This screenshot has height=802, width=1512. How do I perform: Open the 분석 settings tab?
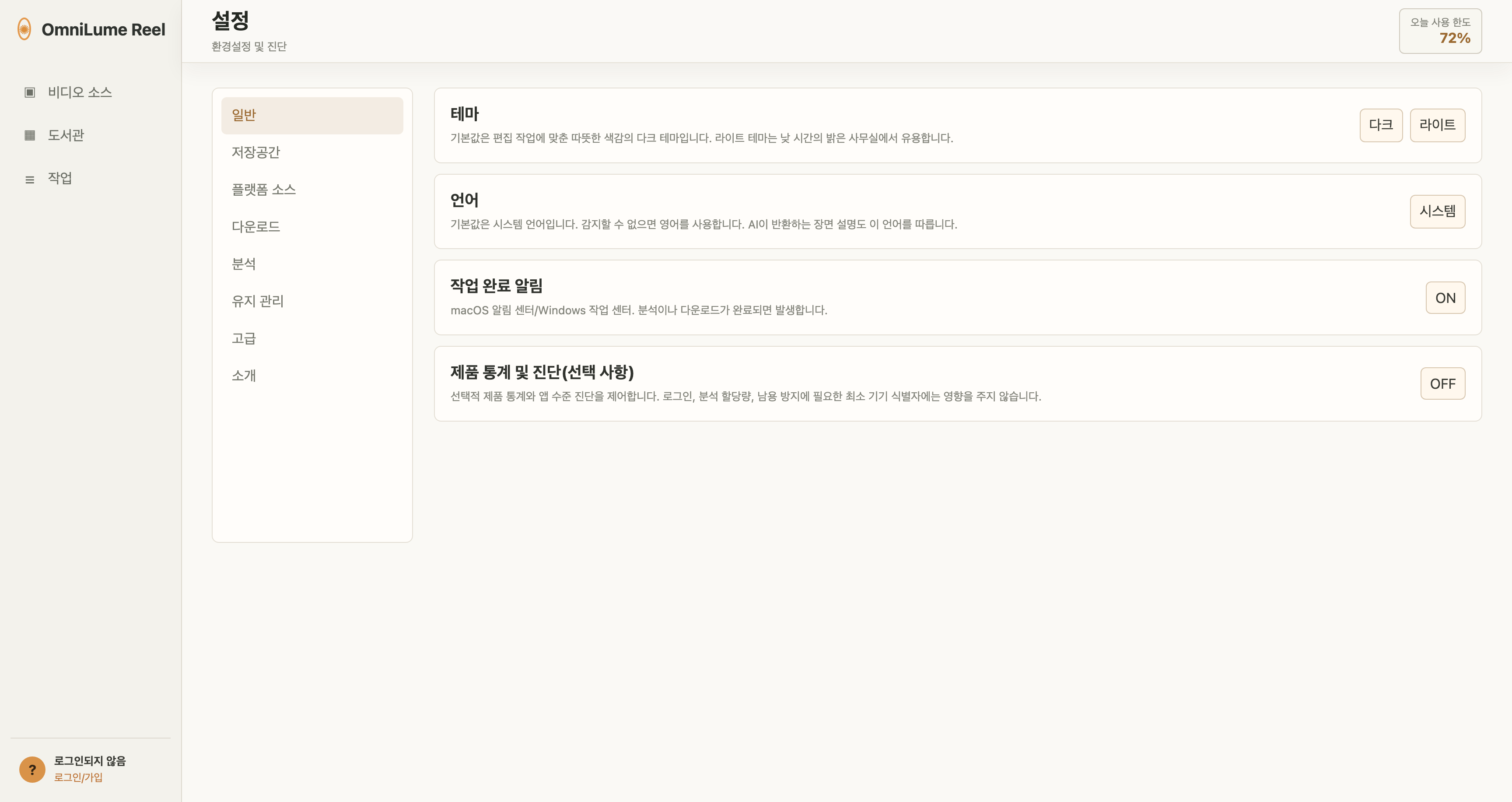[x=312, y=264]
